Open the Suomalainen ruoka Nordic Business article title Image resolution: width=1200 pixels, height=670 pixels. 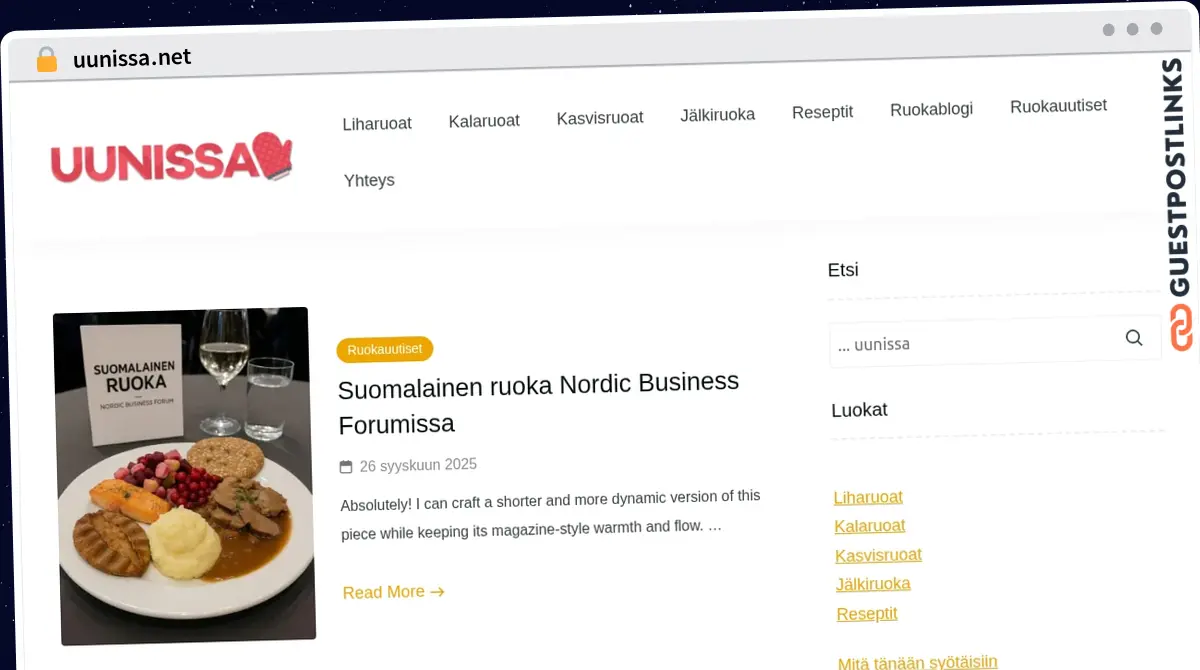539,402
